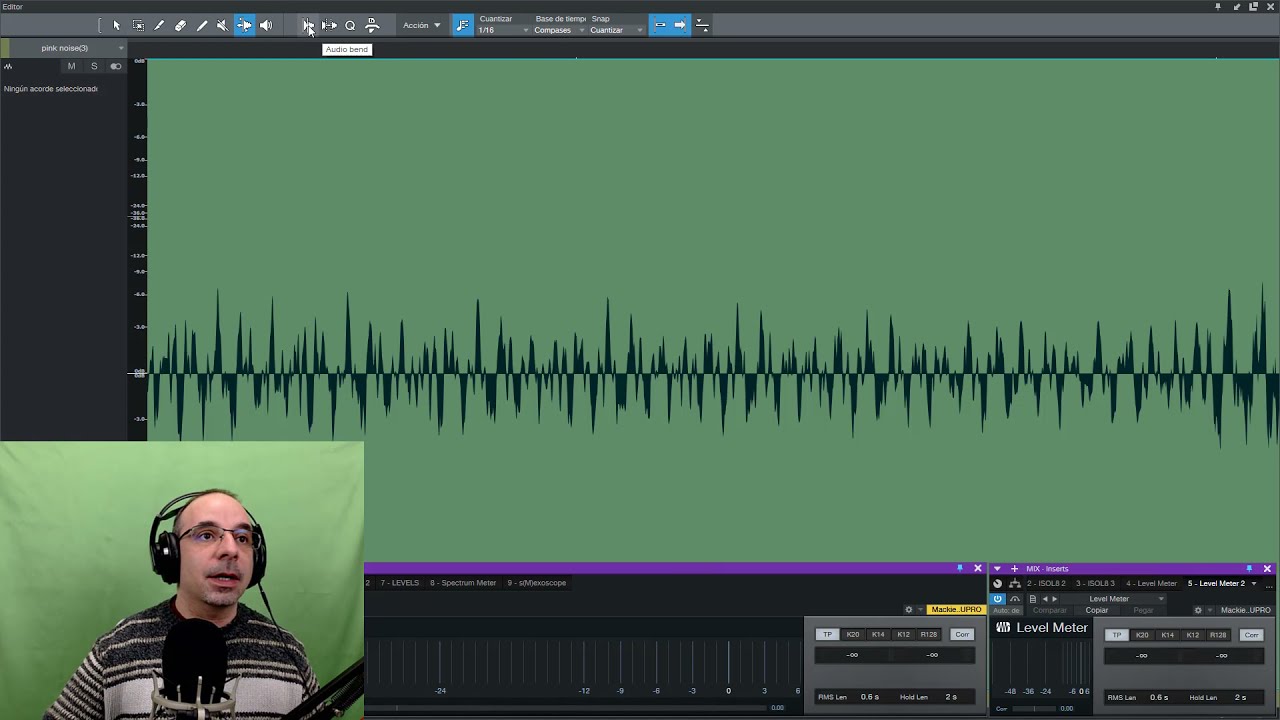Screen dimensions: 1280x720
Task: Select K20 mode in left Level Meter
Action: pos(852,635)
